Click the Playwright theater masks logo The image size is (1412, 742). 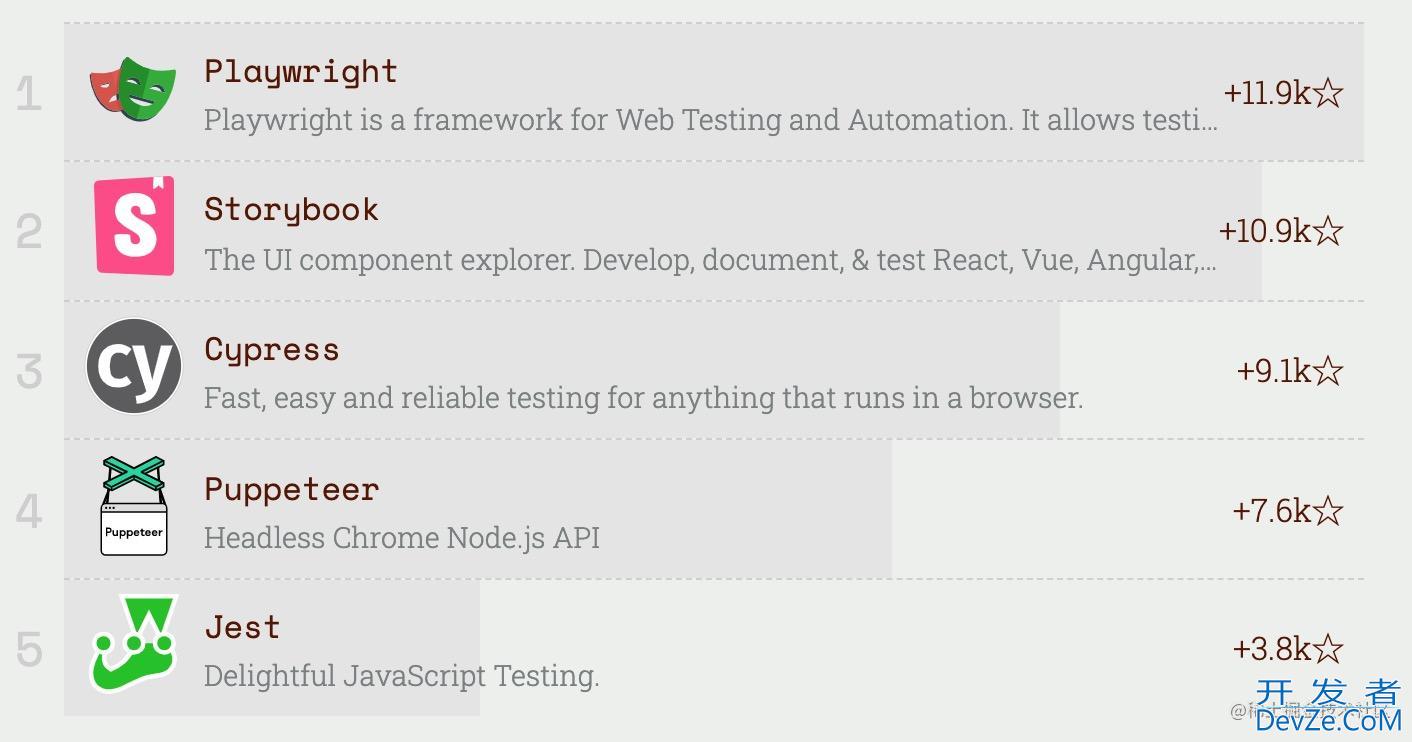click(133, 88)
